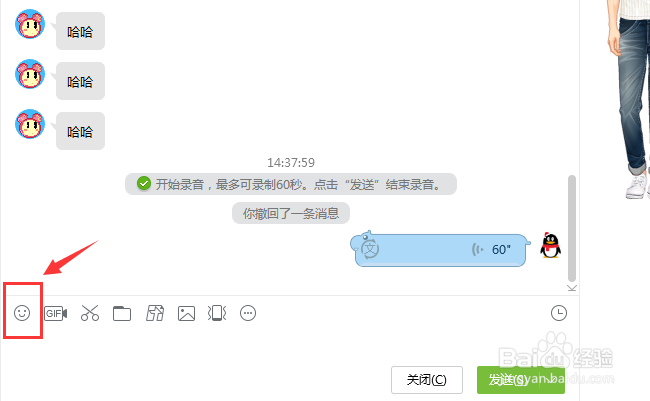The width and height of the screenshot is (650, 401).
Task: Open the send file folder icon
Action: point(122,314)
